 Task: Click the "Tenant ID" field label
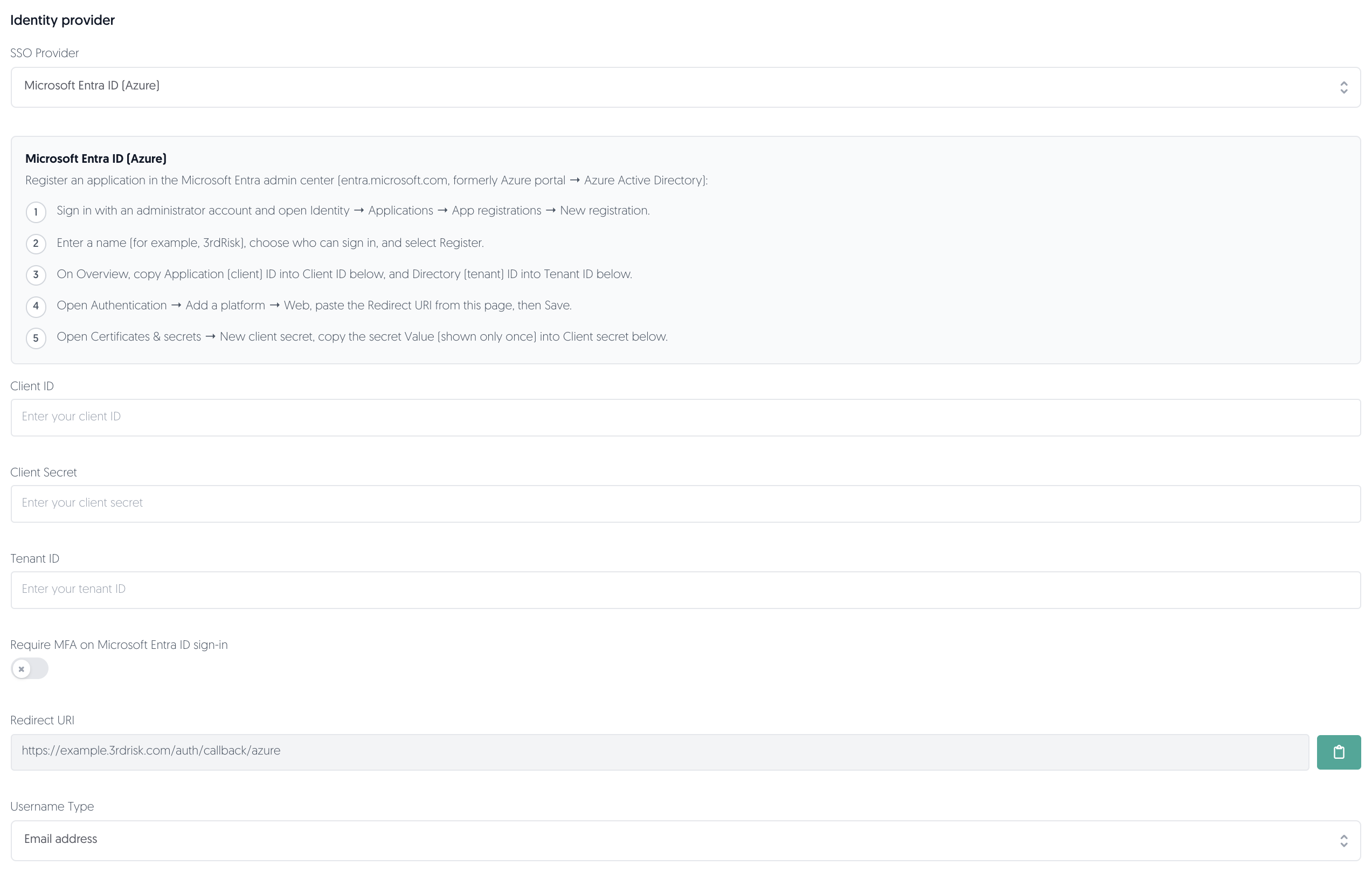[x=34, y=558]
